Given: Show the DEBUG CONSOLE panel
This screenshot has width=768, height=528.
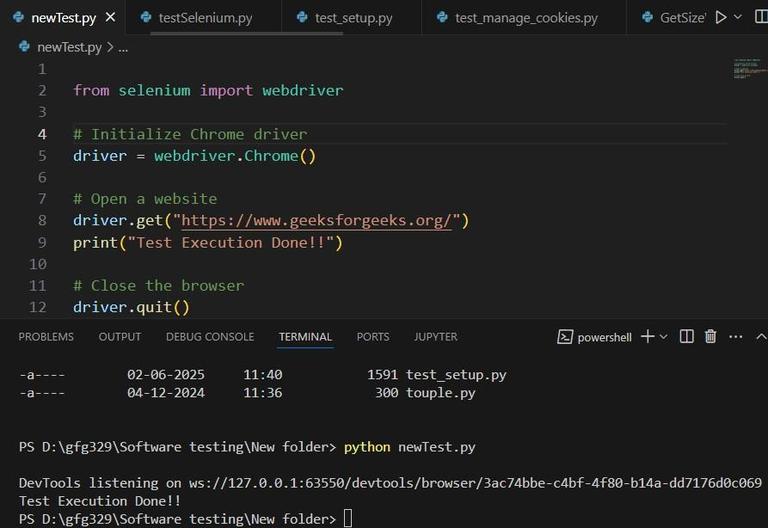Looking at the screenshot, I should pos(210,336).
